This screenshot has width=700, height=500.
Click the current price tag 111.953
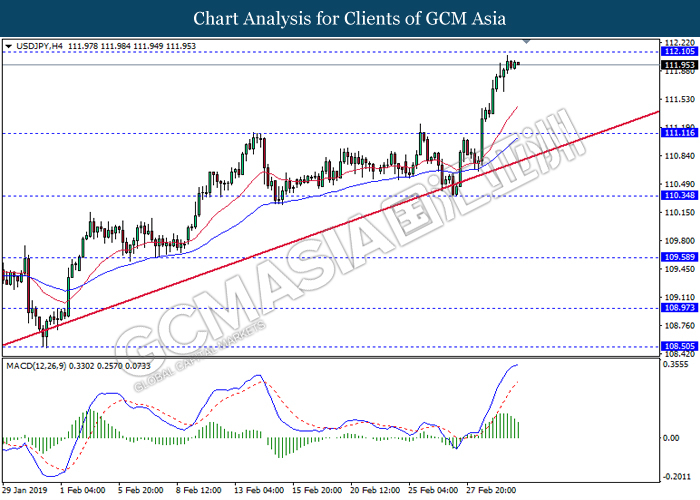coord(679,65)
